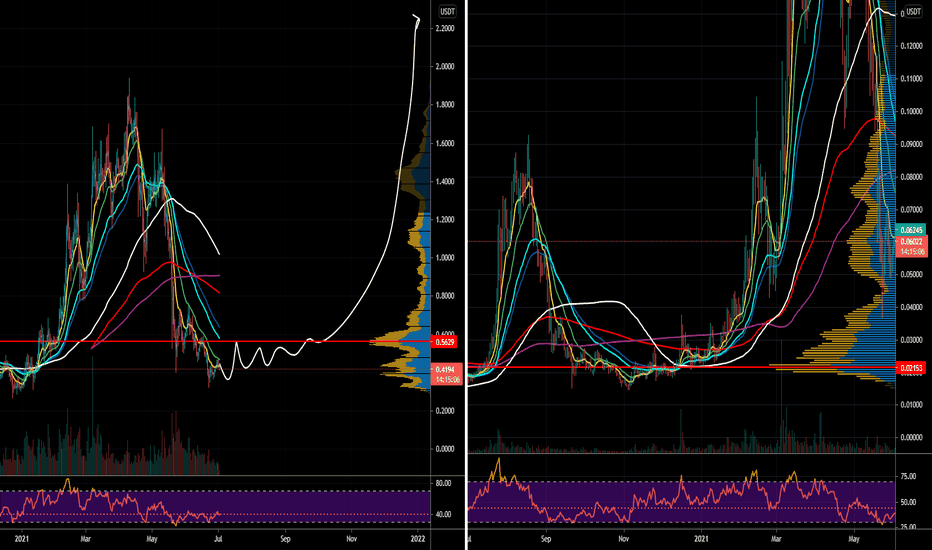Click the 0.03000 price axis label
The height and width of the screenshot is (550, 932).
(912, 340)
